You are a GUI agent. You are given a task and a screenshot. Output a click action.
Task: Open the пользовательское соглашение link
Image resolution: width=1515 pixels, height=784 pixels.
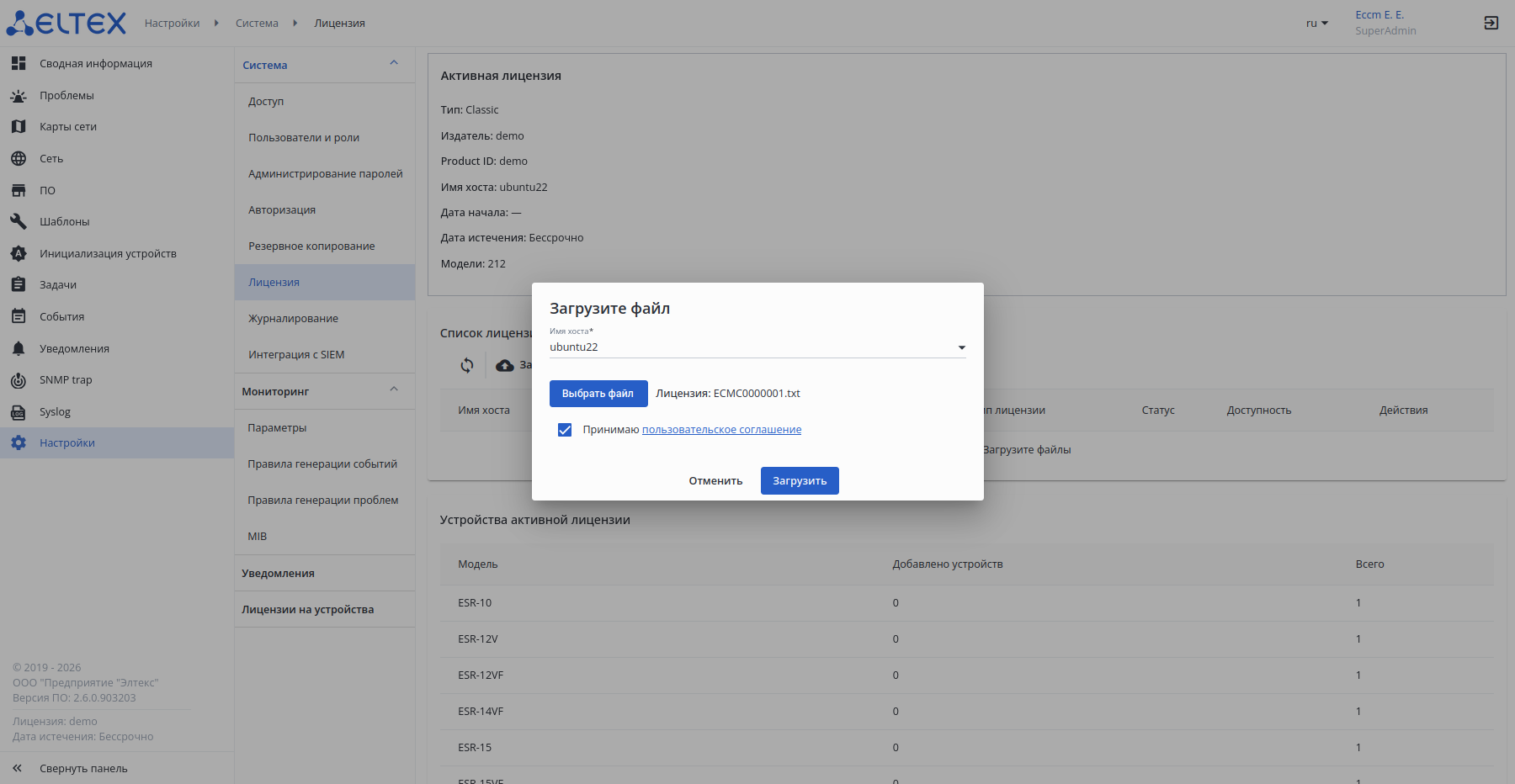point(721,430)
